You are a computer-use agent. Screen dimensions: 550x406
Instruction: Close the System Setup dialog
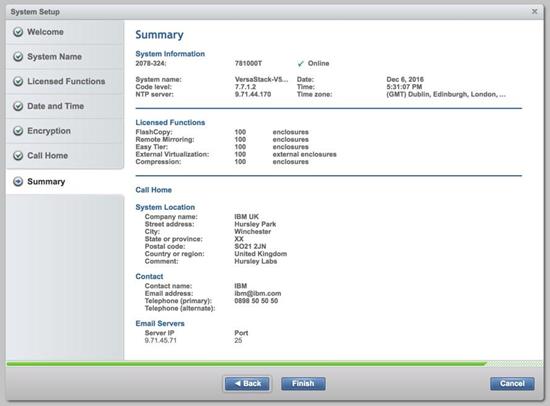[x=534, y=12]
